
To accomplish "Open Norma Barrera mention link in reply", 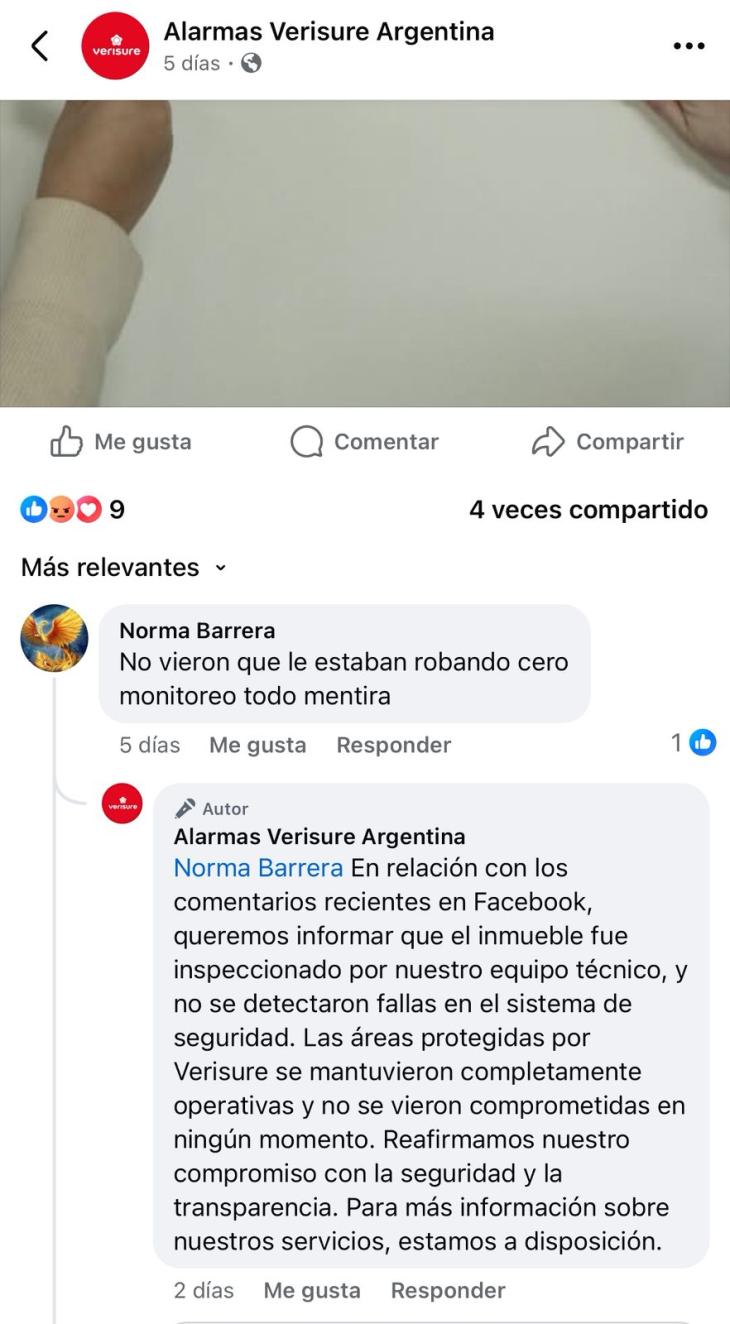I will coord(258,868).
